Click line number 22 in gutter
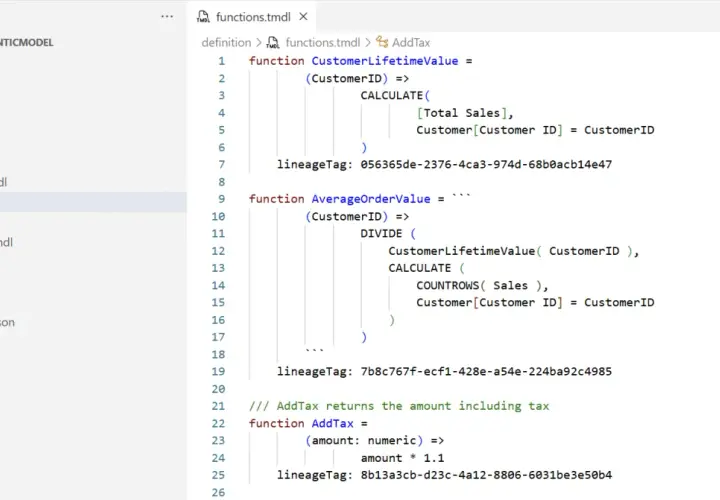 [218, 423]
